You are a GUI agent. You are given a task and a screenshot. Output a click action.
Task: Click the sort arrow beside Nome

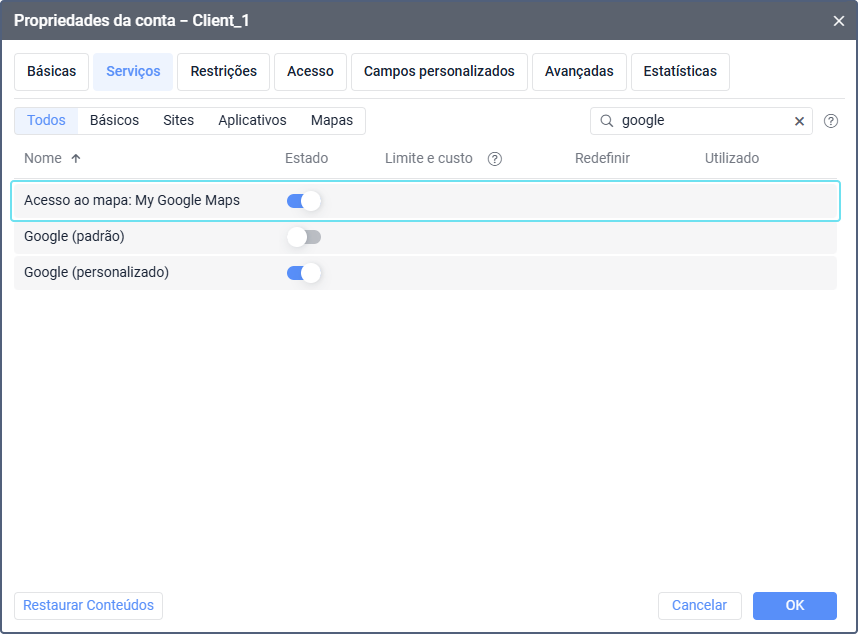pos(76,159)
